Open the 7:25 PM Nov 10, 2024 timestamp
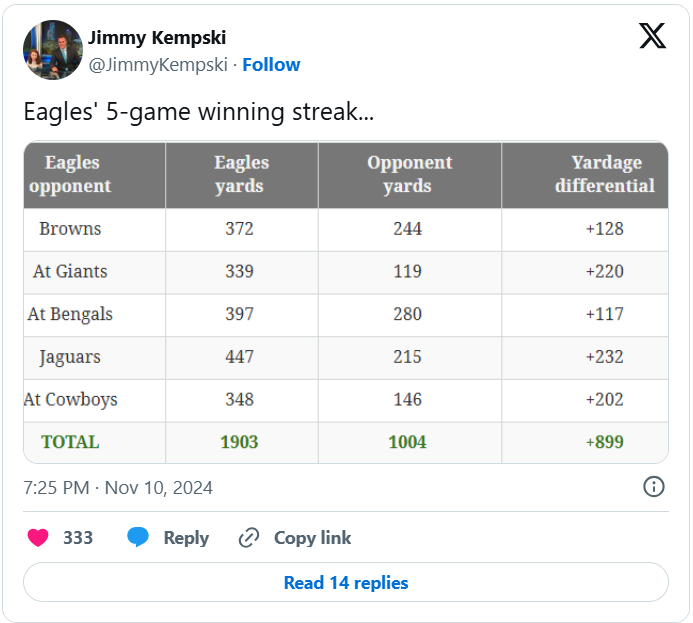The height and width of the screenshot is (623, 693). tap(118, 488)
